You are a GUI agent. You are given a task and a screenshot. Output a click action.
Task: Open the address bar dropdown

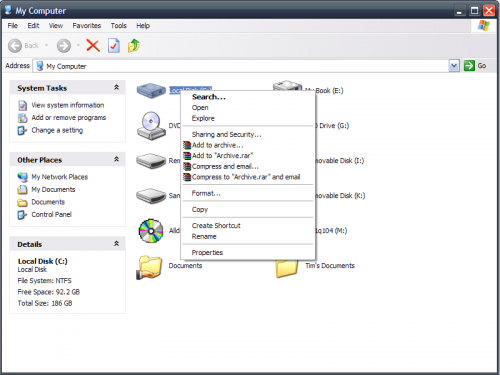(454, 66)
